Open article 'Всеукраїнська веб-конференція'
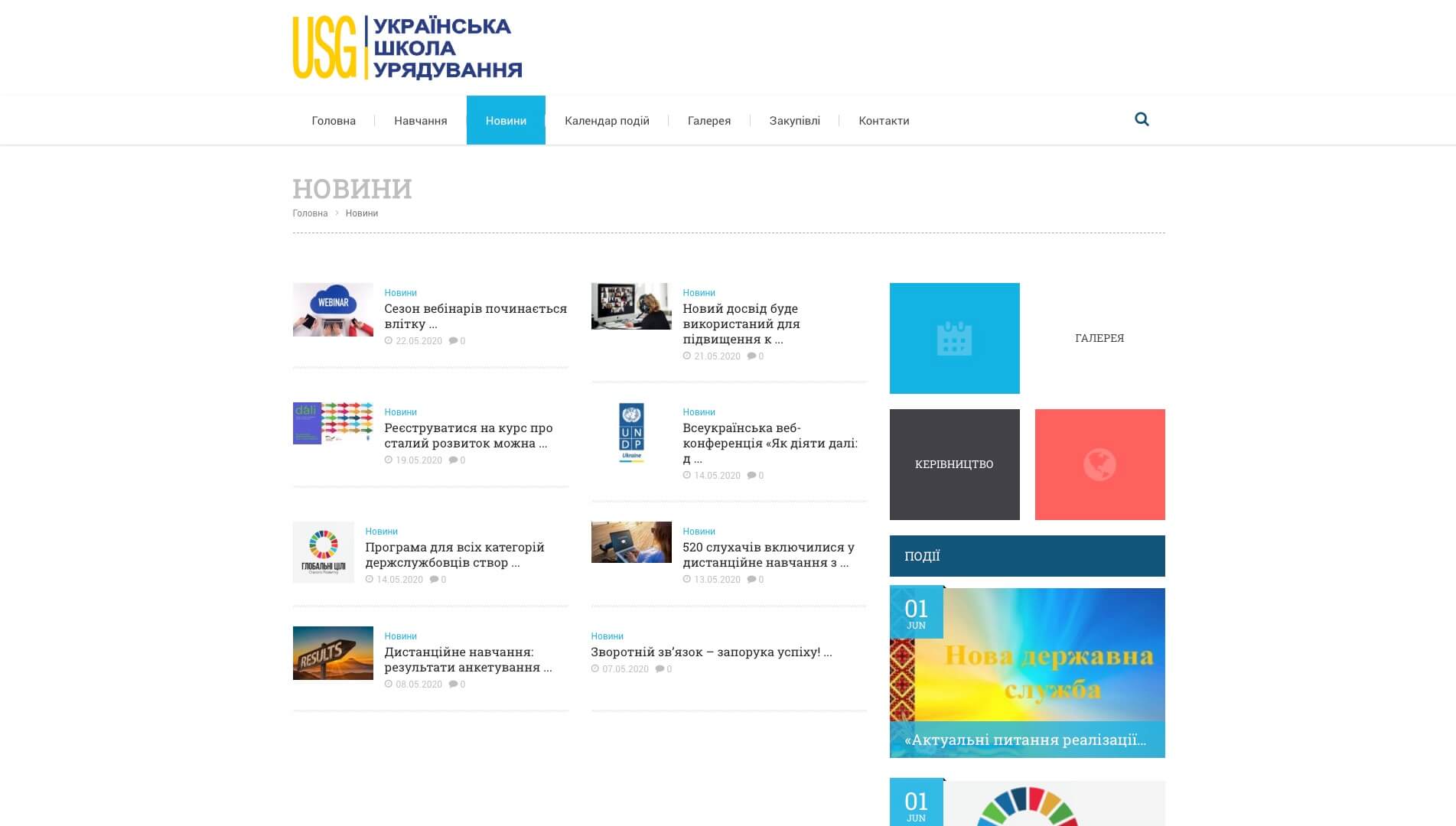Viewport: 1456px width, 826px height. [770, 443]
